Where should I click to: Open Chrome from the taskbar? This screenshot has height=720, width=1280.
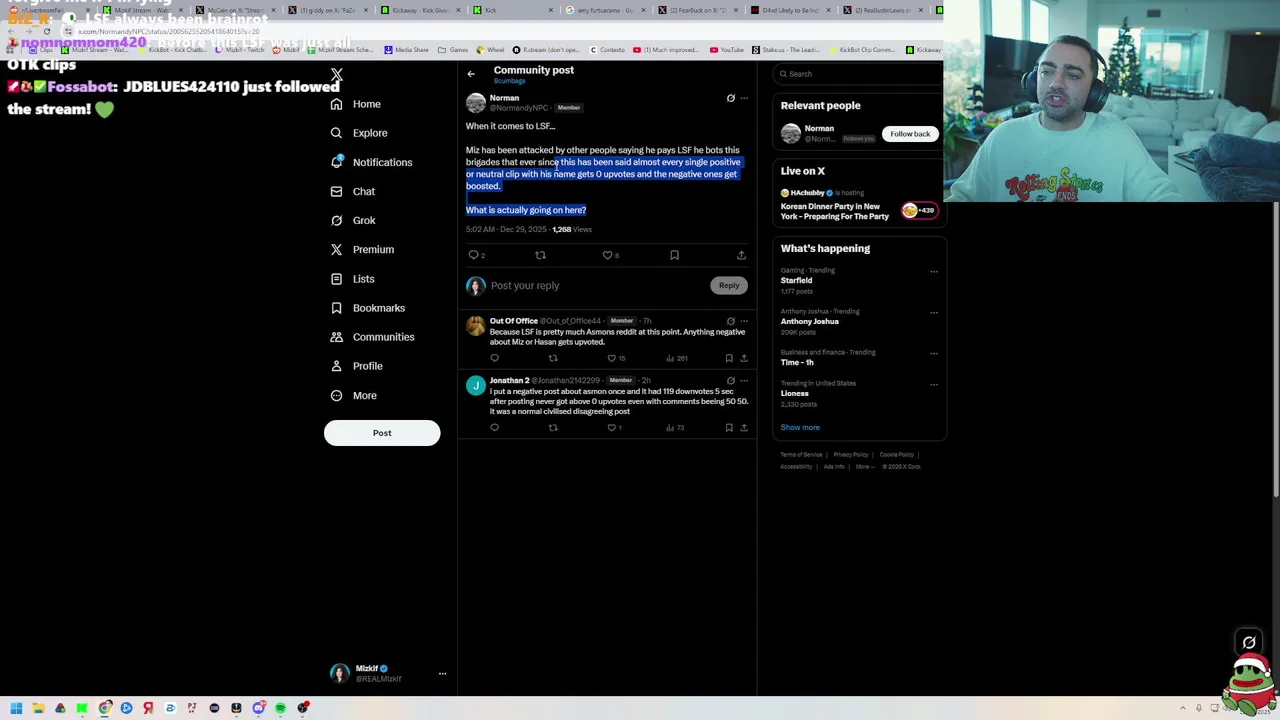(104, 708)
